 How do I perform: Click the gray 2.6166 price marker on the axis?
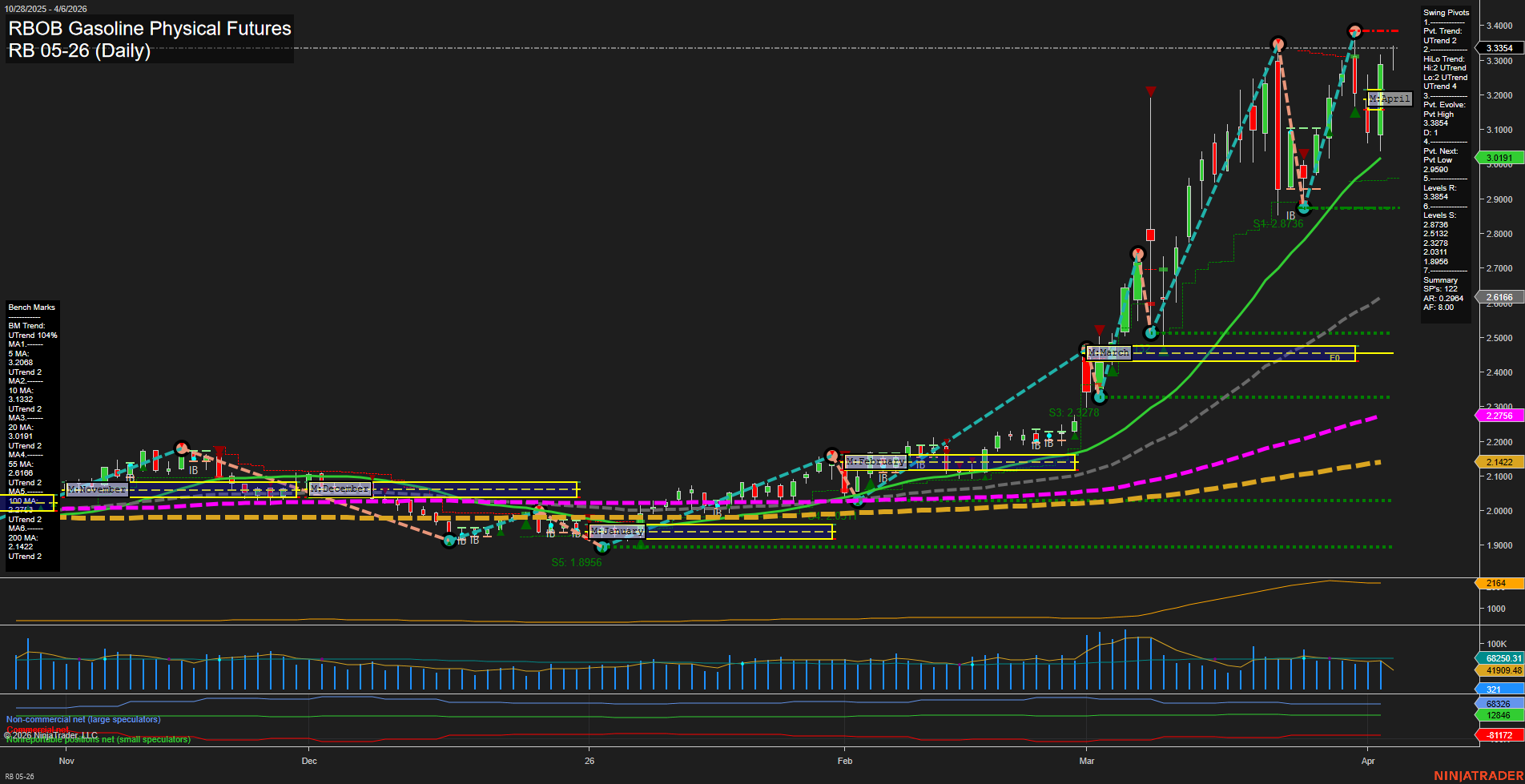coord(1500,297)
